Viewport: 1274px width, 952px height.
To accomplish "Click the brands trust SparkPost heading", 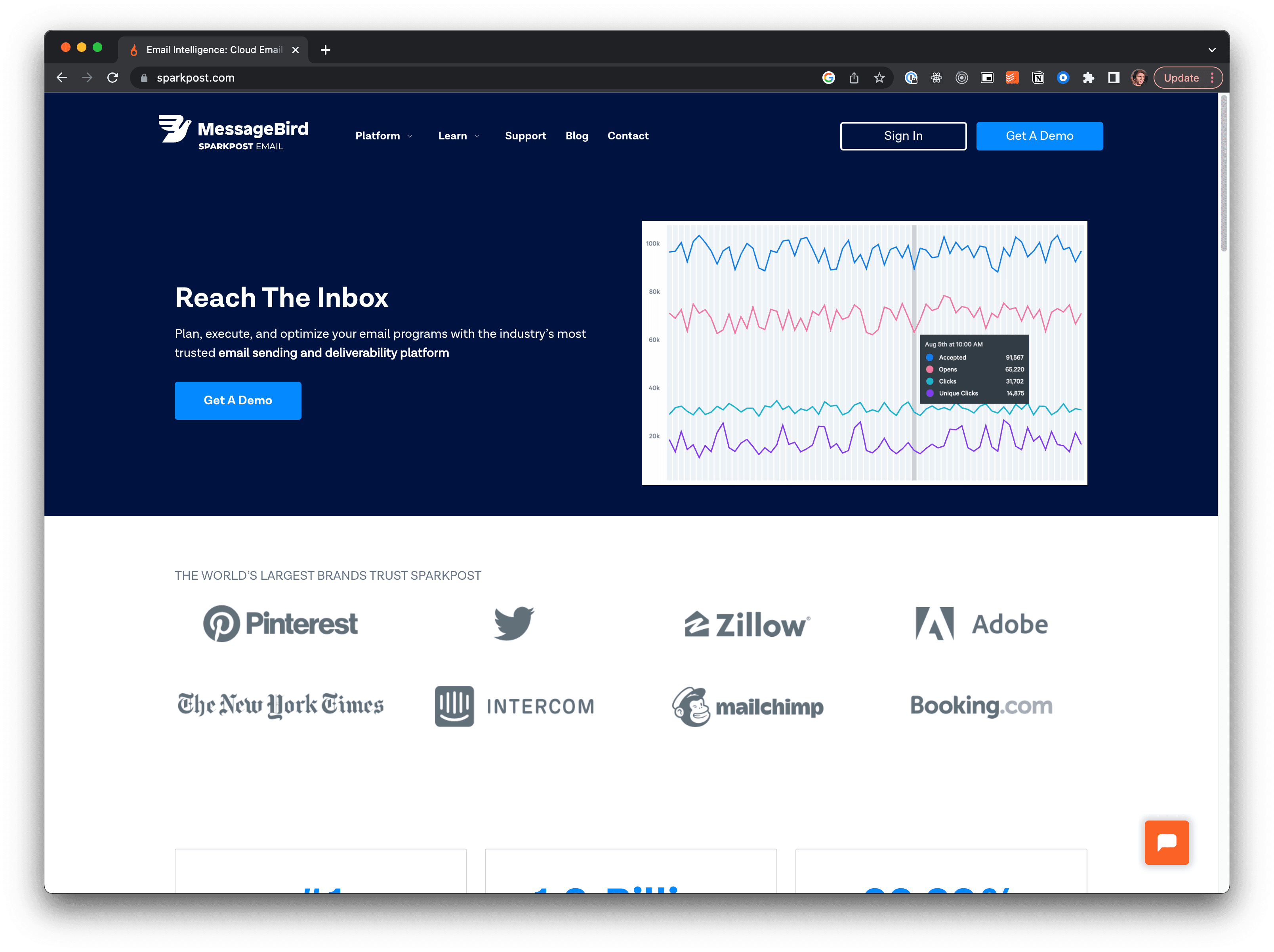I will [x=328, y=575].
